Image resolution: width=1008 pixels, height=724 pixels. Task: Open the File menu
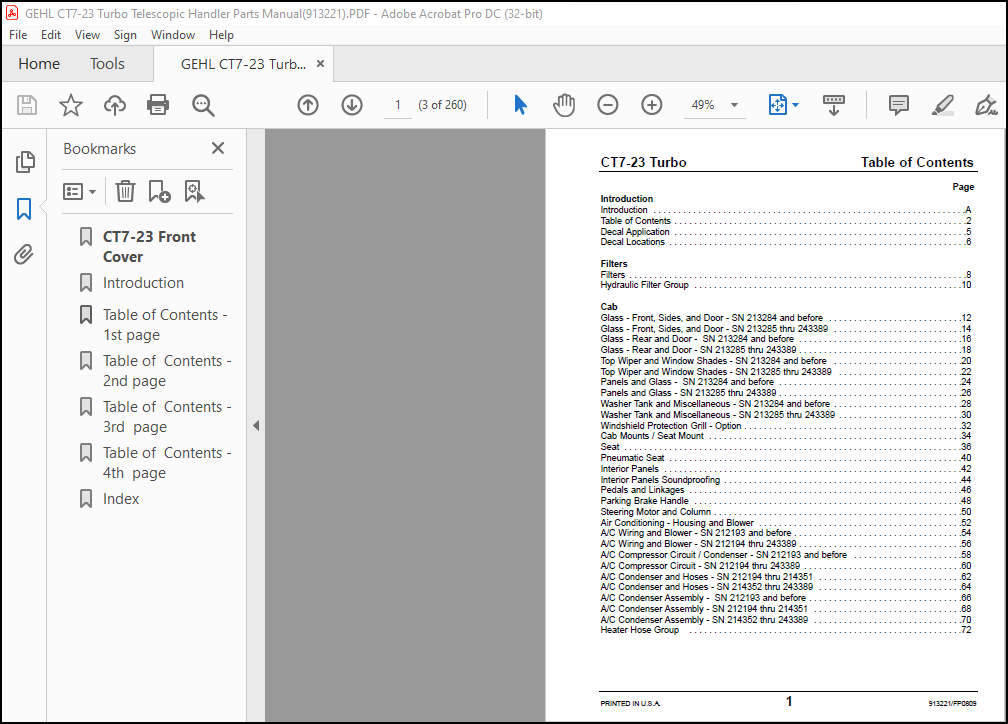tap(18, 35)
